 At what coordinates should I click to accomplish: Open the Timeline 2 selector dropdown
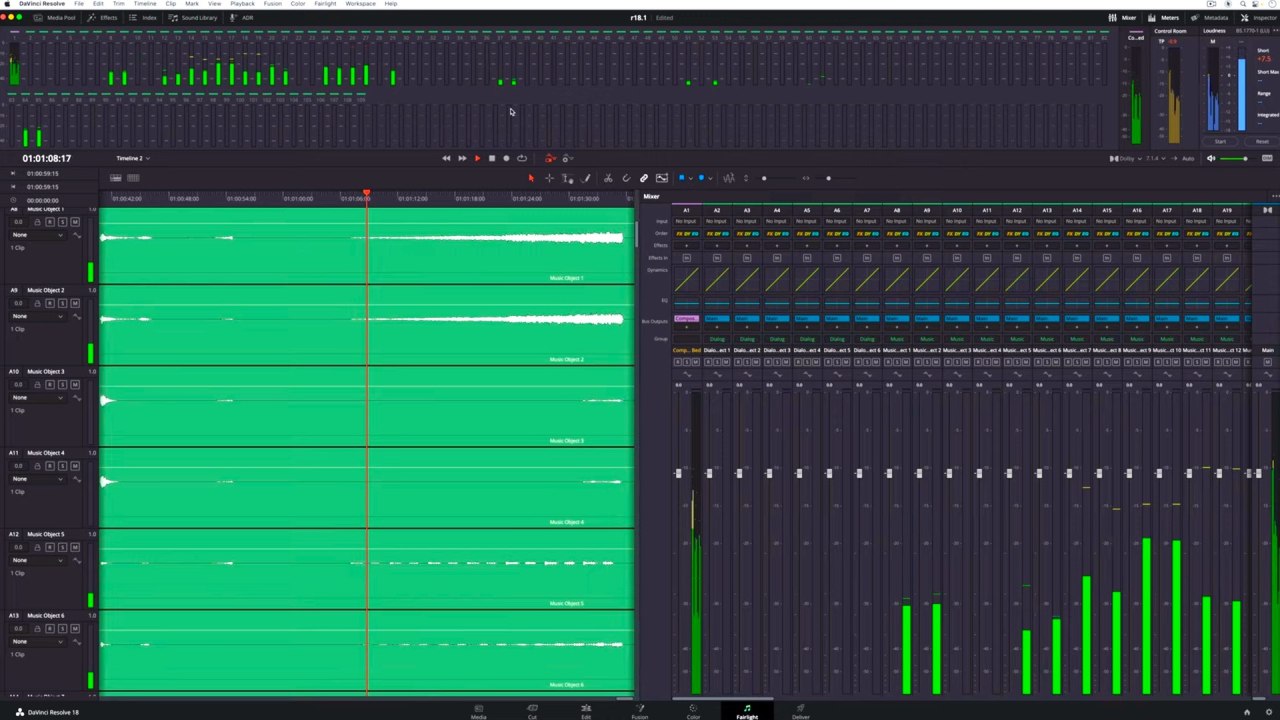pyautogui.click(x=133, y=158)
